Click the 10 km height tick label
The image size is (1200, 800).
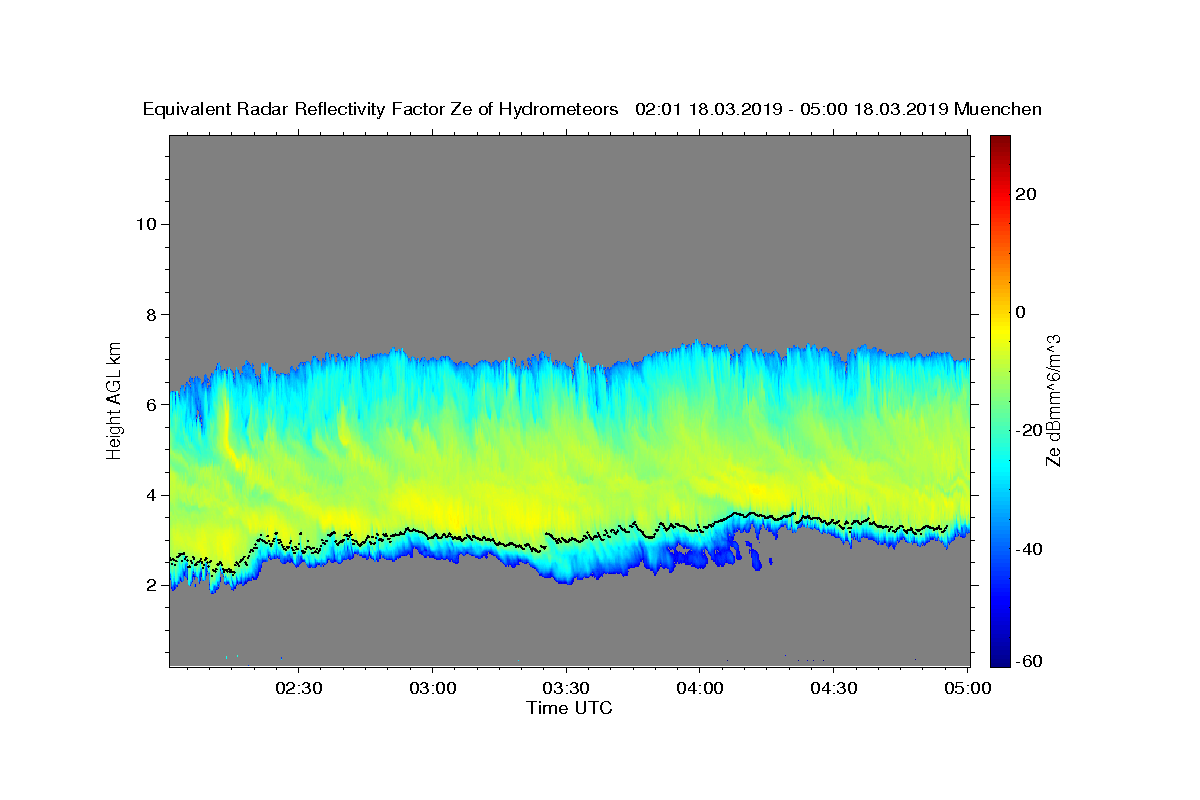pyautogui.click(x=146, y=224)
